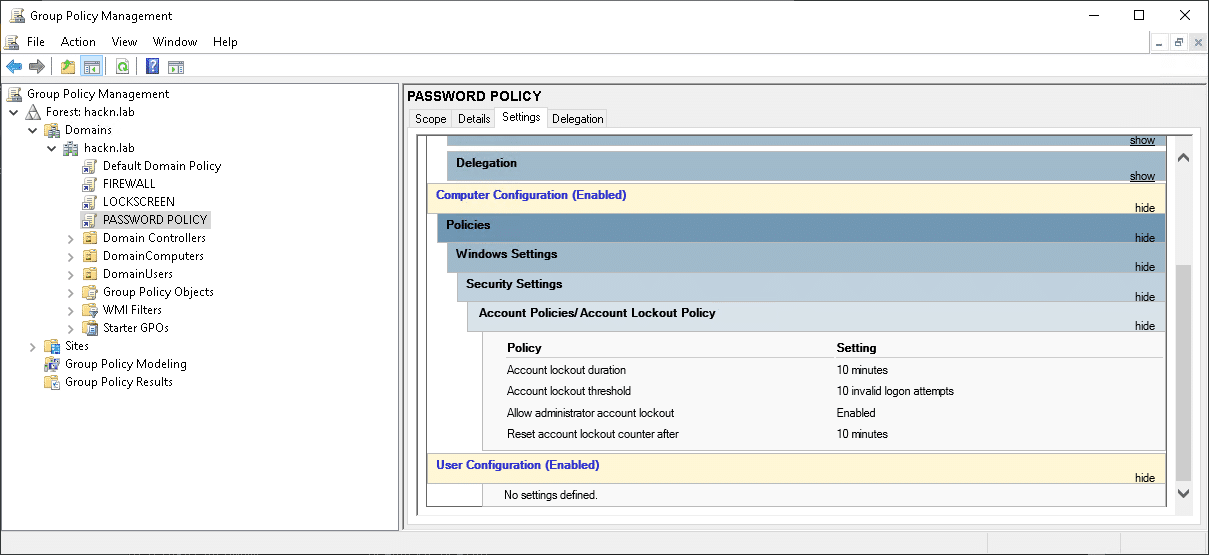Image resolution: width=1209 pixels, height=555 pixels.
Task: Expand the Group Policy Objects node arrow
Action: click(71, 292)
